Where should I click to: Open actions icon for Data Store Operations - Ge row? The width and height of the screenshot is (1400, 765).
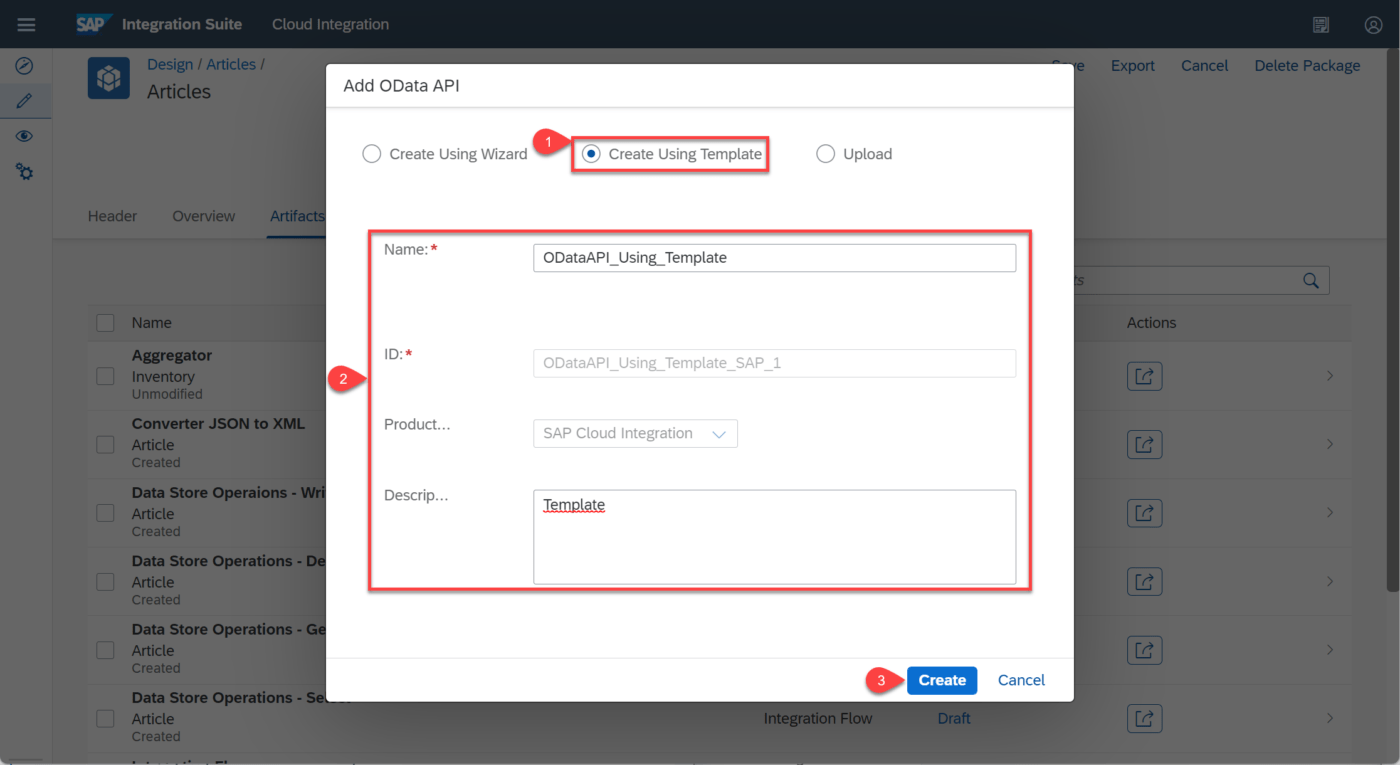[x=1145, y=650]
